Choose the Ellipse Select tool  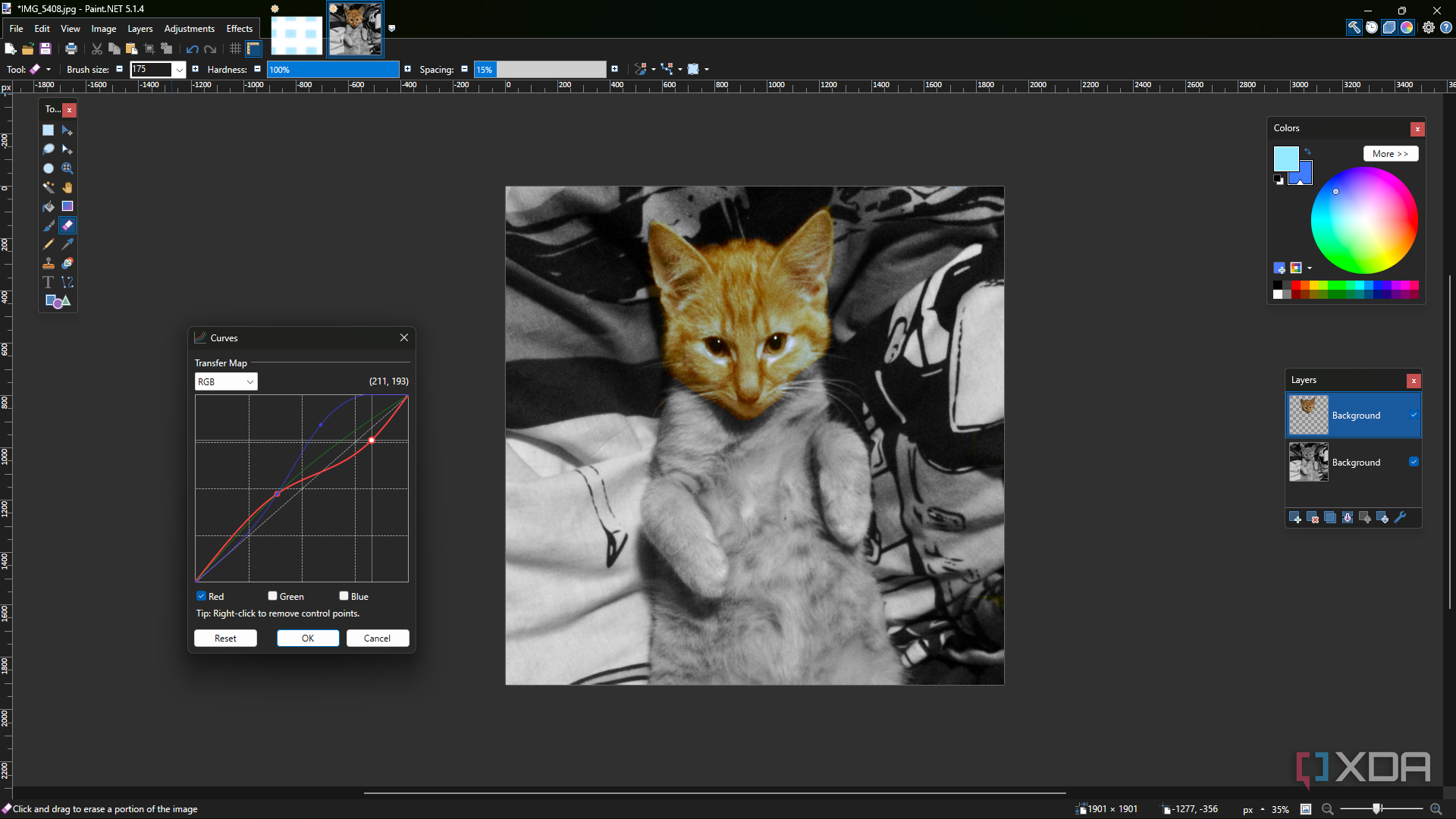(49, 168)
